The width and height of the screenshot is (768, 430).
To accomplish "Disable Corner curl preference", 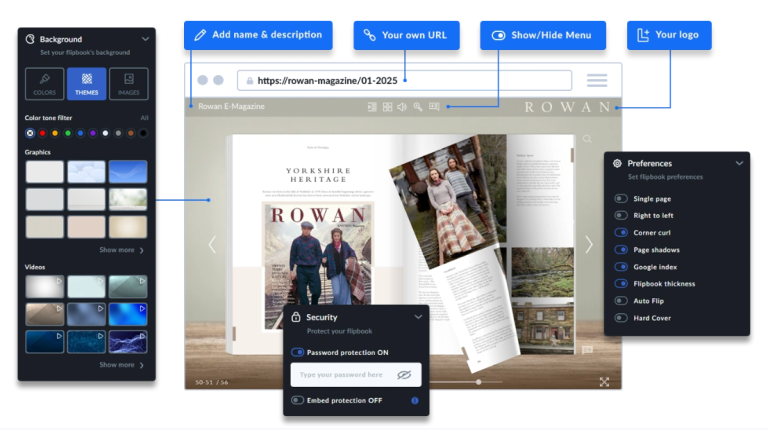I will point(621,233).
